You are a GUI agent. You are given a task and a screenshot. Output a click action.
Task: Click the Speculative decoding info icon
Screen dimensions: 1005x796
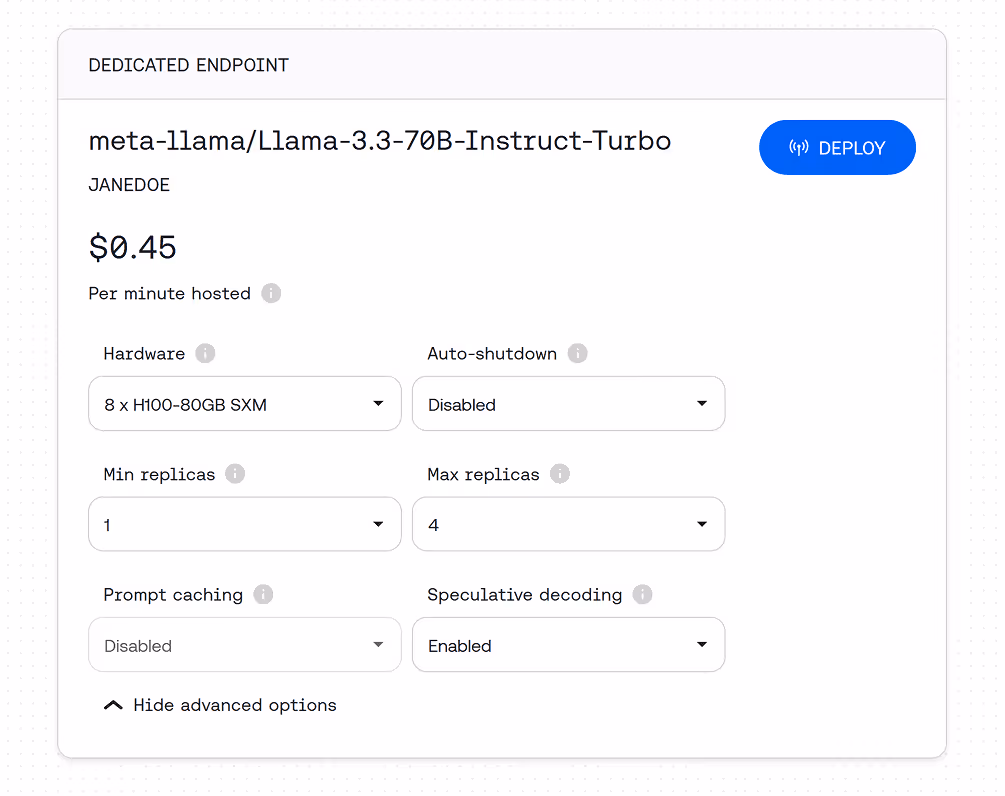point(642,594)
